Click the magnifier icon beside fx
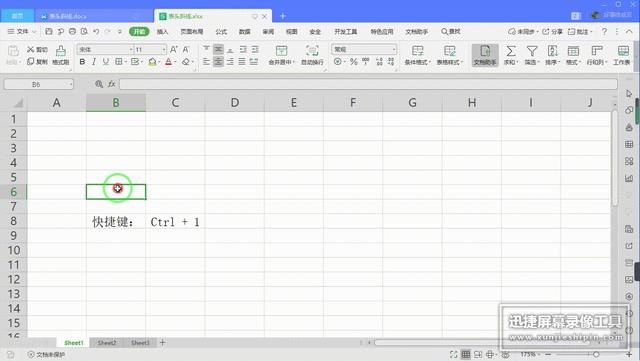Viewport: 640px width, 361px height. [99, 84]
